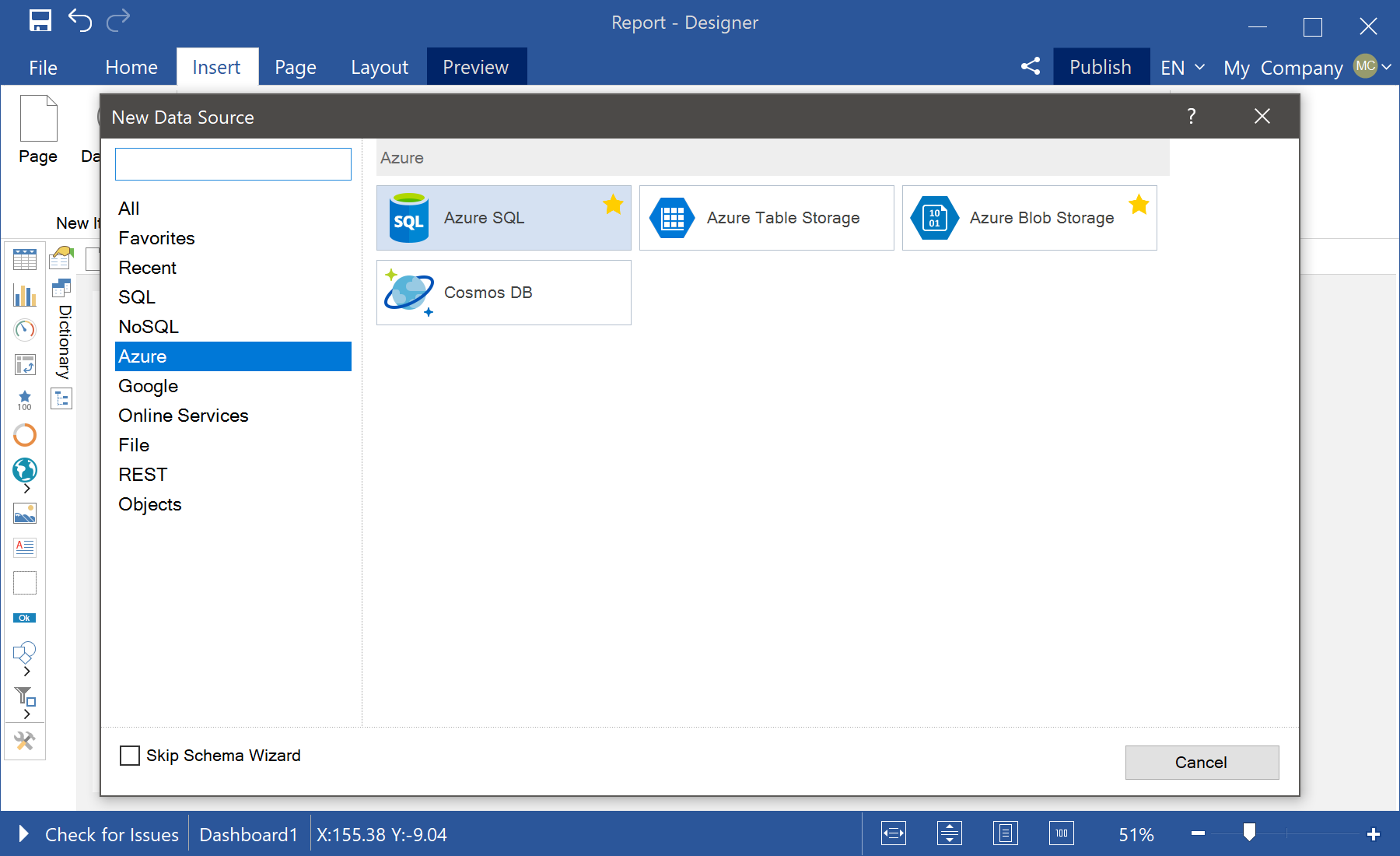Viewport: 1400px width, 856px height.
Task: Click the Publish button
Action: pos(1101,67)
